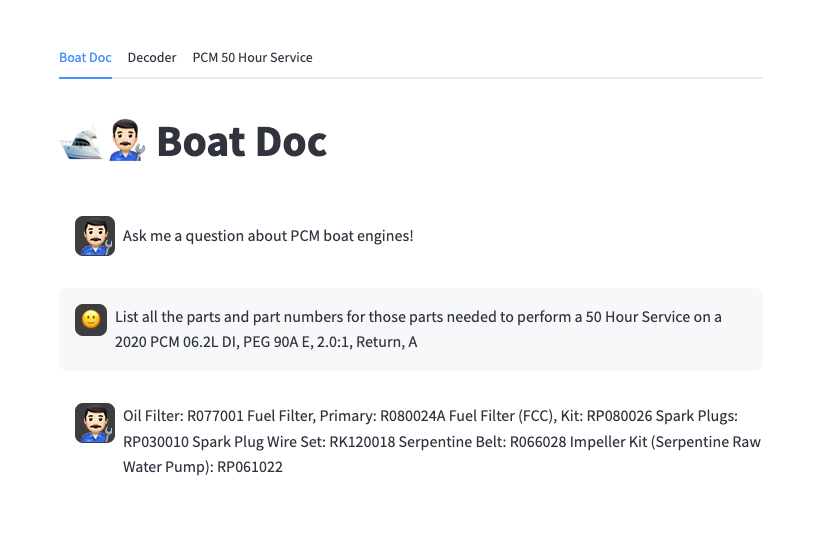Click the mechanic avatar beside the greeting message
The height and width of the screenshot is (547, 813).
tap(95, 236)
